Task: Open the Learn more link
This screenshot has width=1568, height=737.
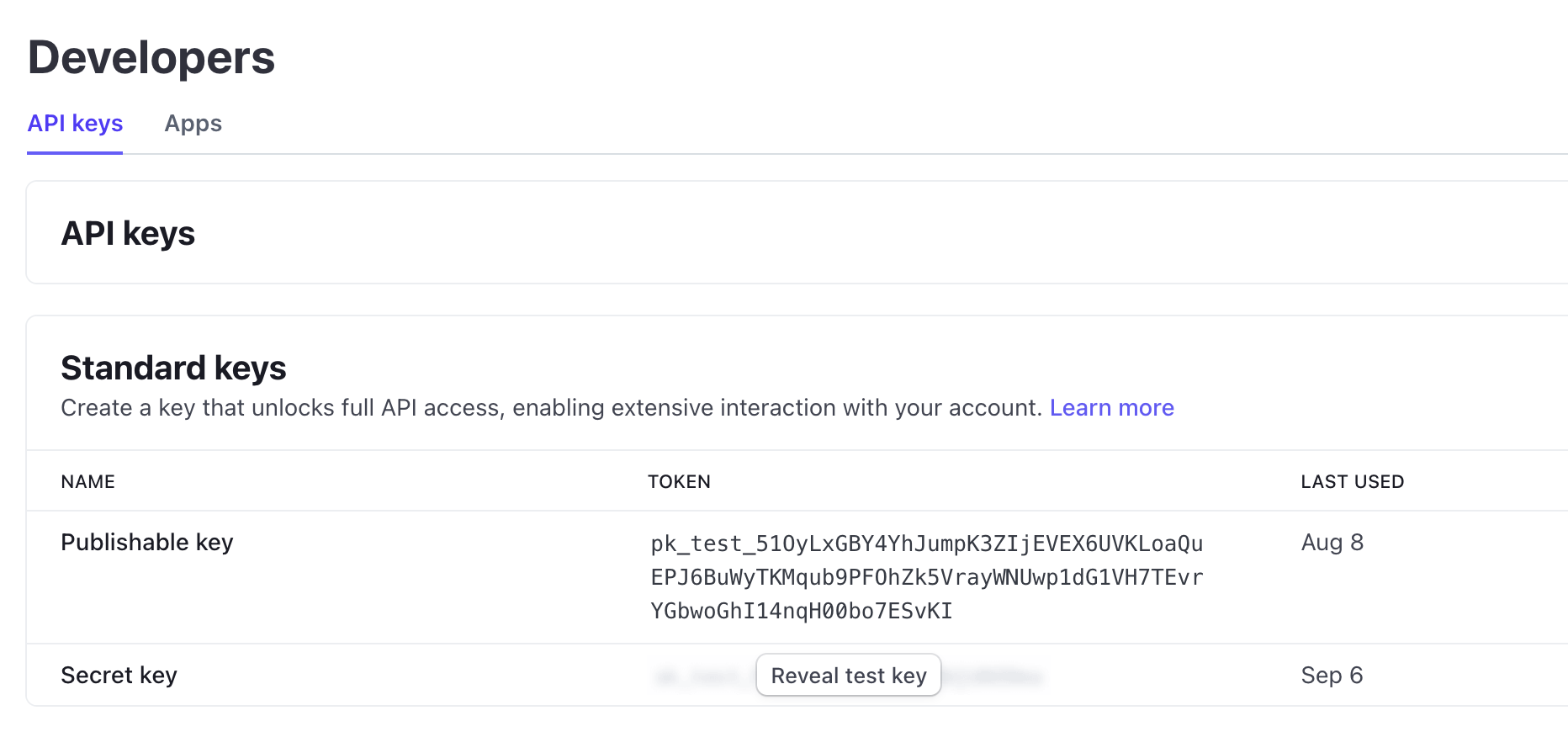Action: (1111, 408)
